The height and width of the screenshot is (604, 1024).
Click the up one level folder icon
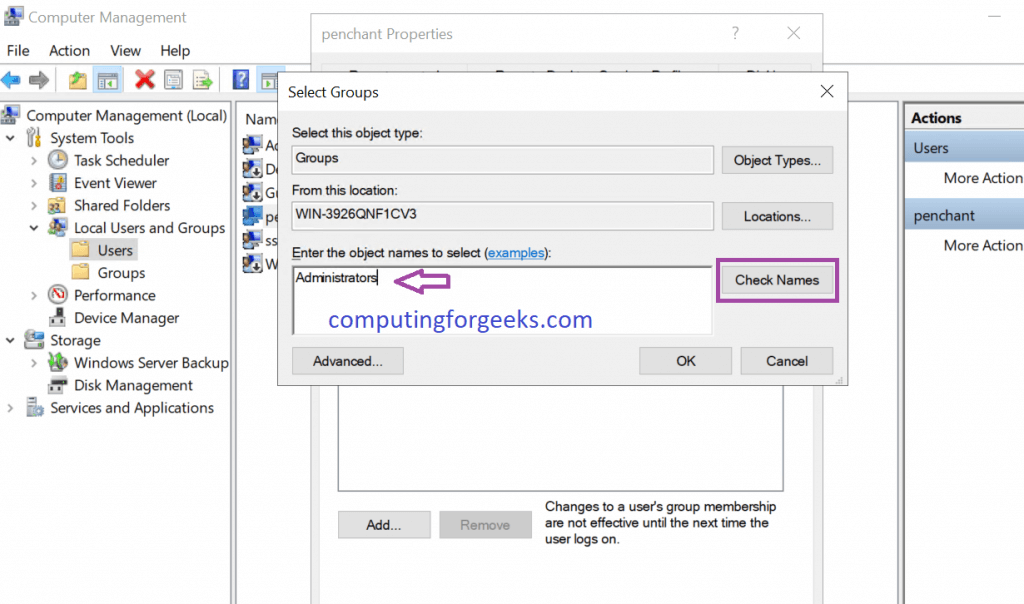click(x=77, y=80)
